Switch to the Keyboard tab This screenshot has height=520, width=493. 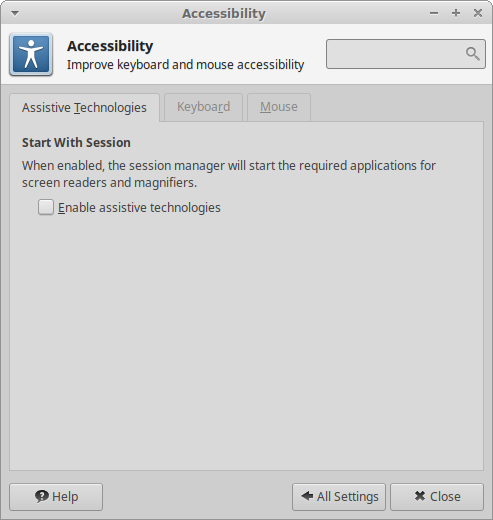203,107
